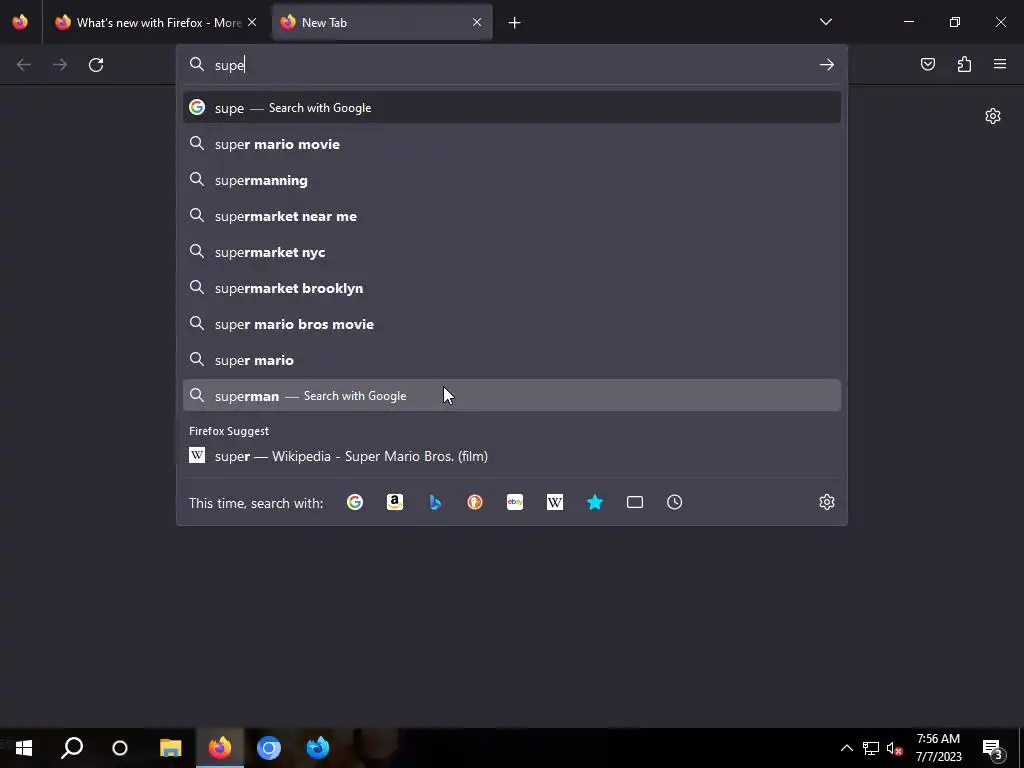Select 'supermarket near me' suggestion
Screen dimensions: 1024x768
tap(512, 216)
